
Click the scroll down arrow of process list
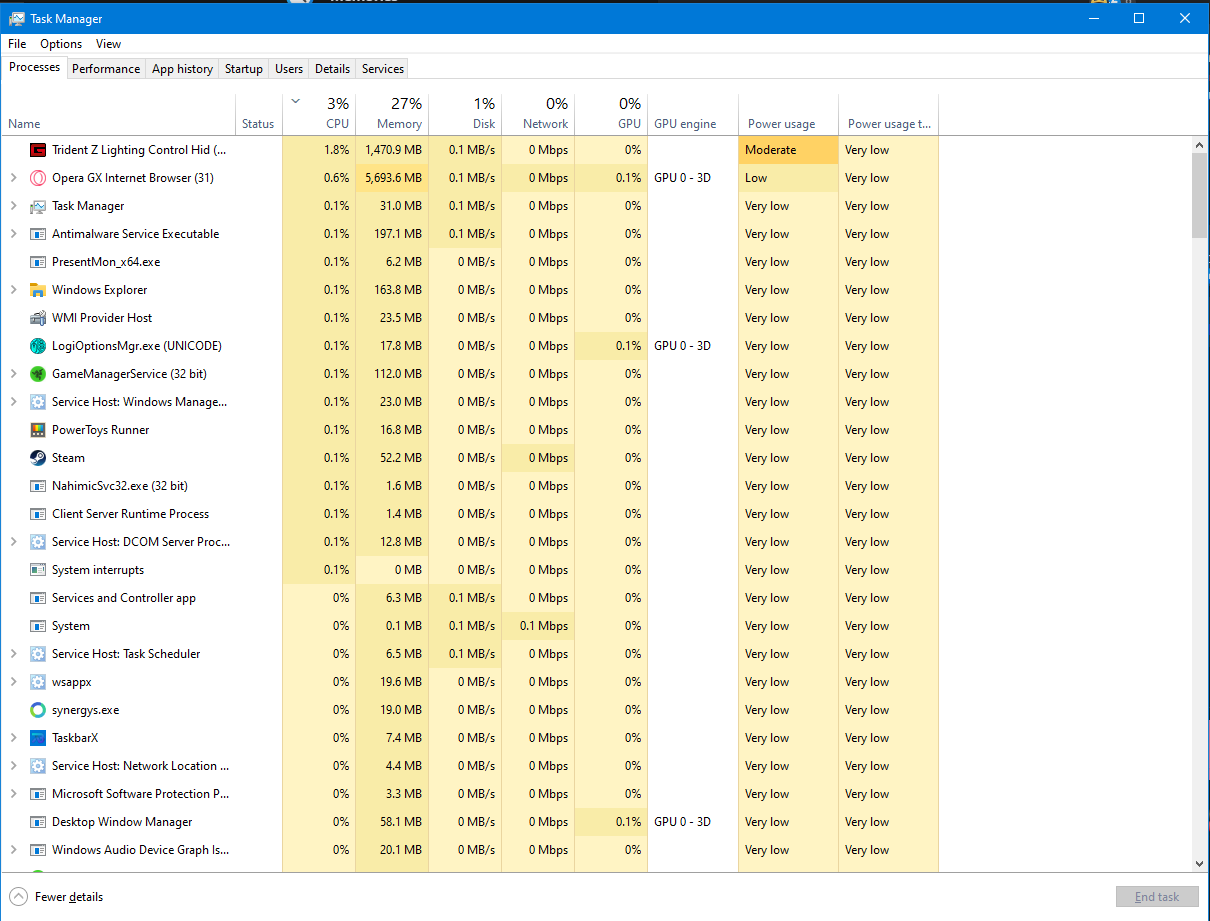[1200, 863]
